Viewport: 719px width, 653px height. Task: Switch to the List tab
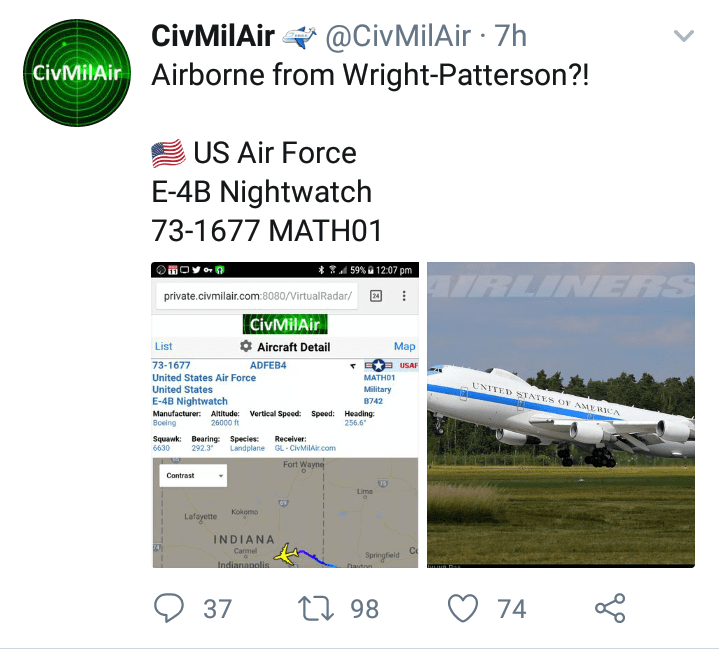pos(164,346)
